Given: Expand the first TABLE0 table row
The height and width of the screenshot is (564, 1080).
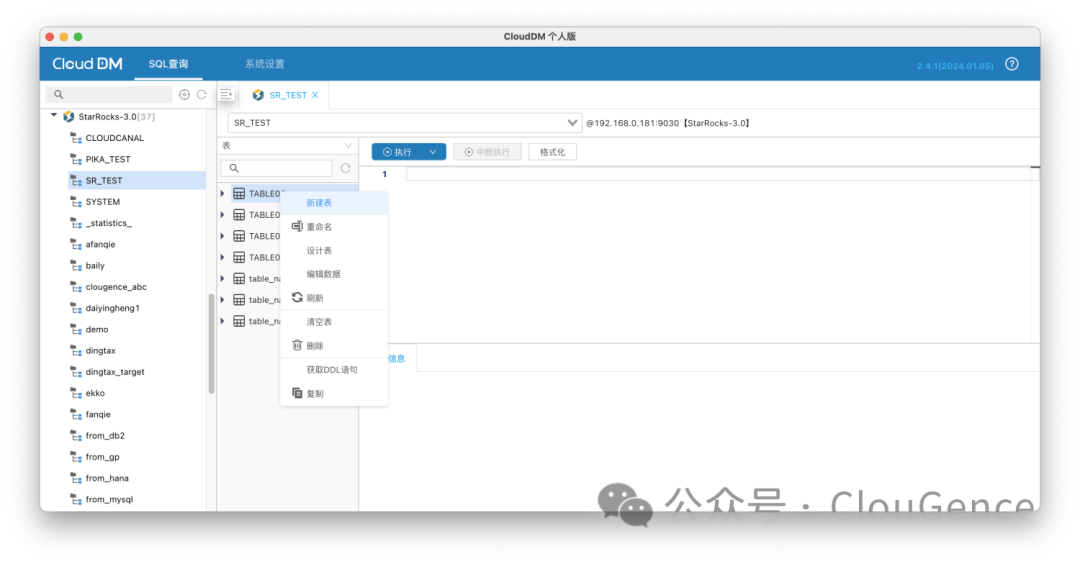Looking at the screenshot, I should point(222,194).
